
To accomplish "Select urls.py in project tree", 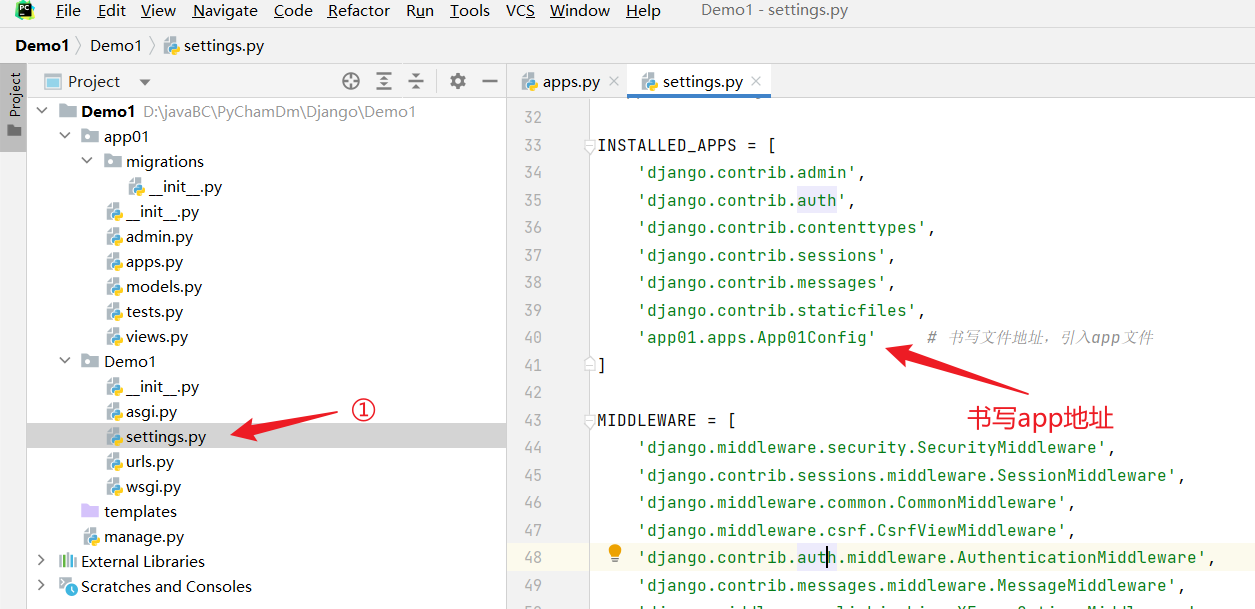I will click(x=140, y=461).
